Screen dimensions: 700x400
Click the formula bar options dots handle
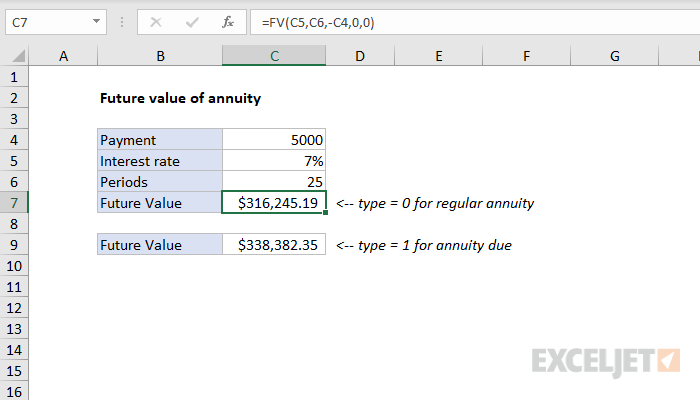tap(122, 22)
